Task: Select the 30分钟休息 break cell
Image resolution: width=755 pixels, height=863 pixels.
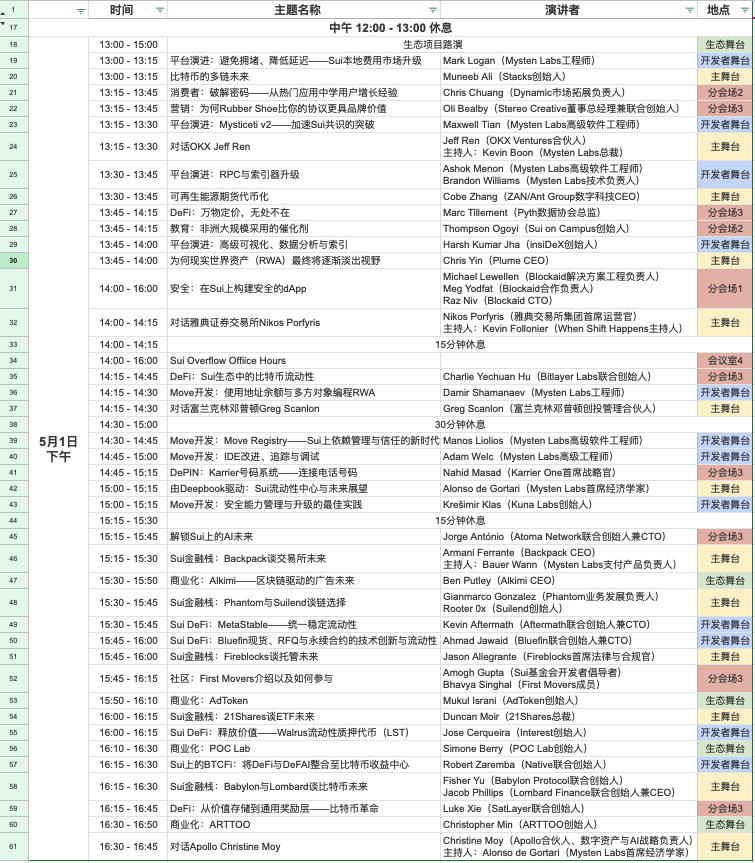Action: [x=460, y=424]
